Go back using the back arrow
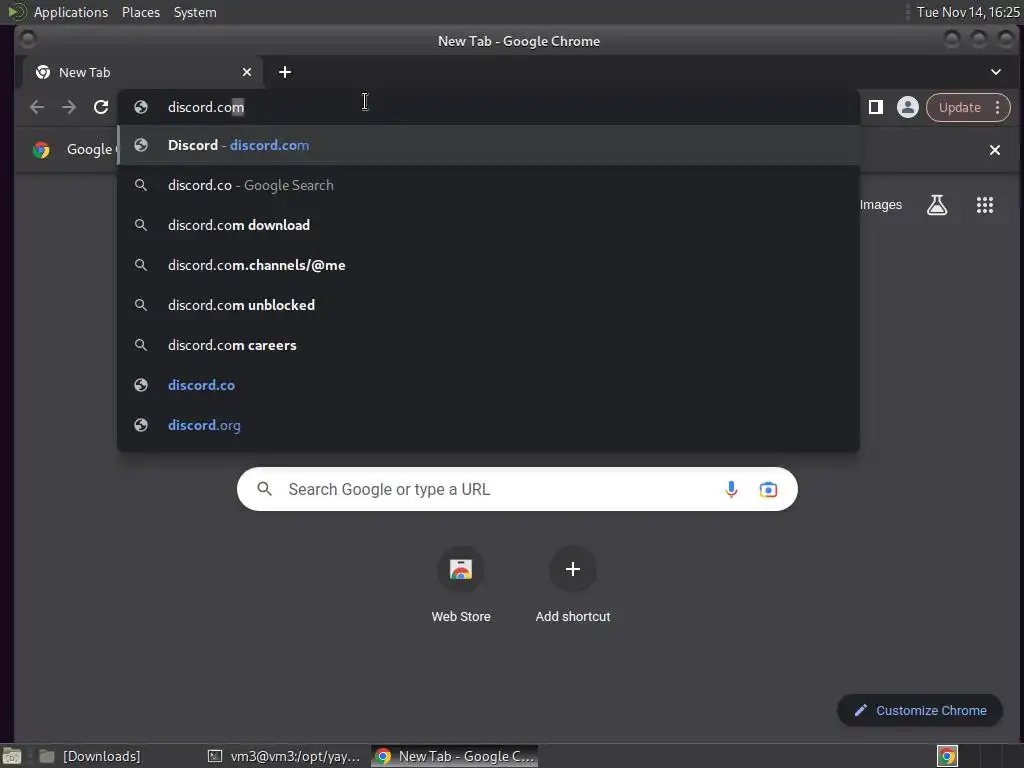This screenshot has width=1024, height=768. [x=37, y=107]
